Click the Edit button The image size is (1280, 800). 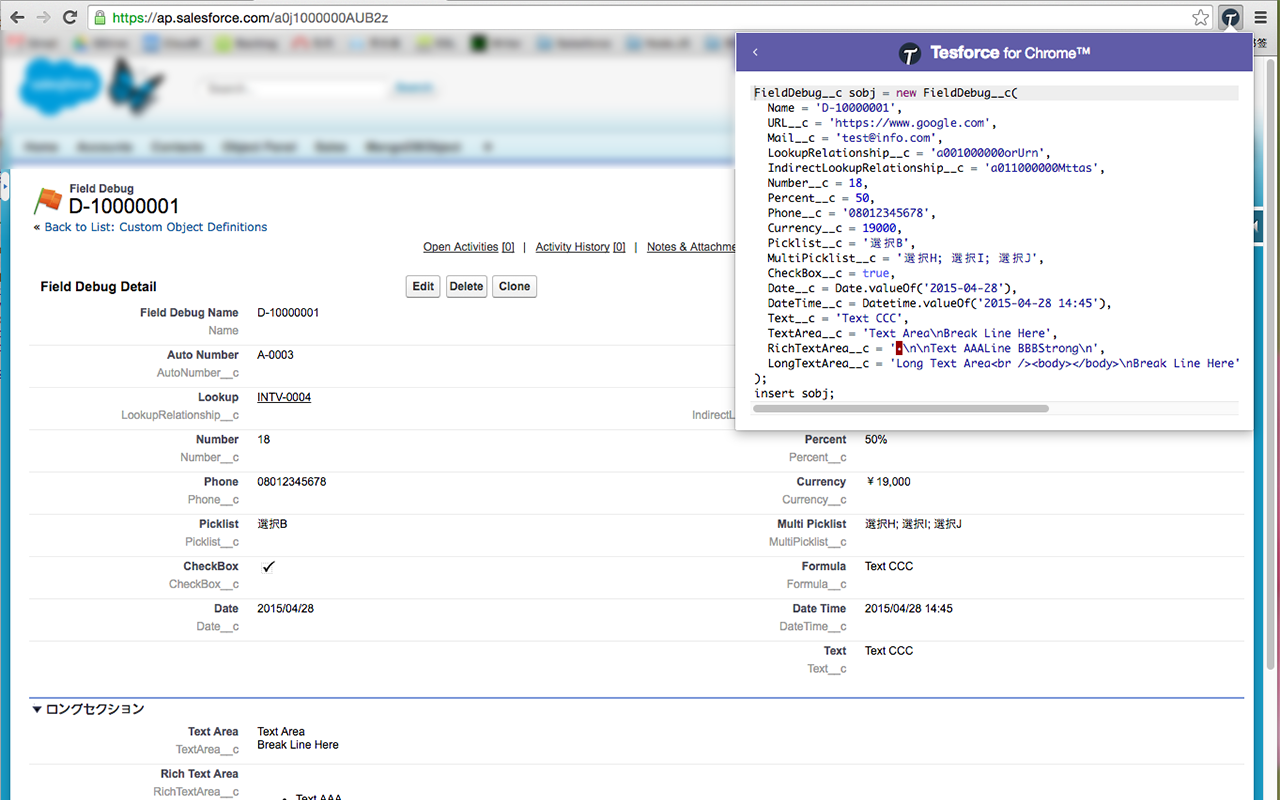pyautogui.click(x=424, y=287)
